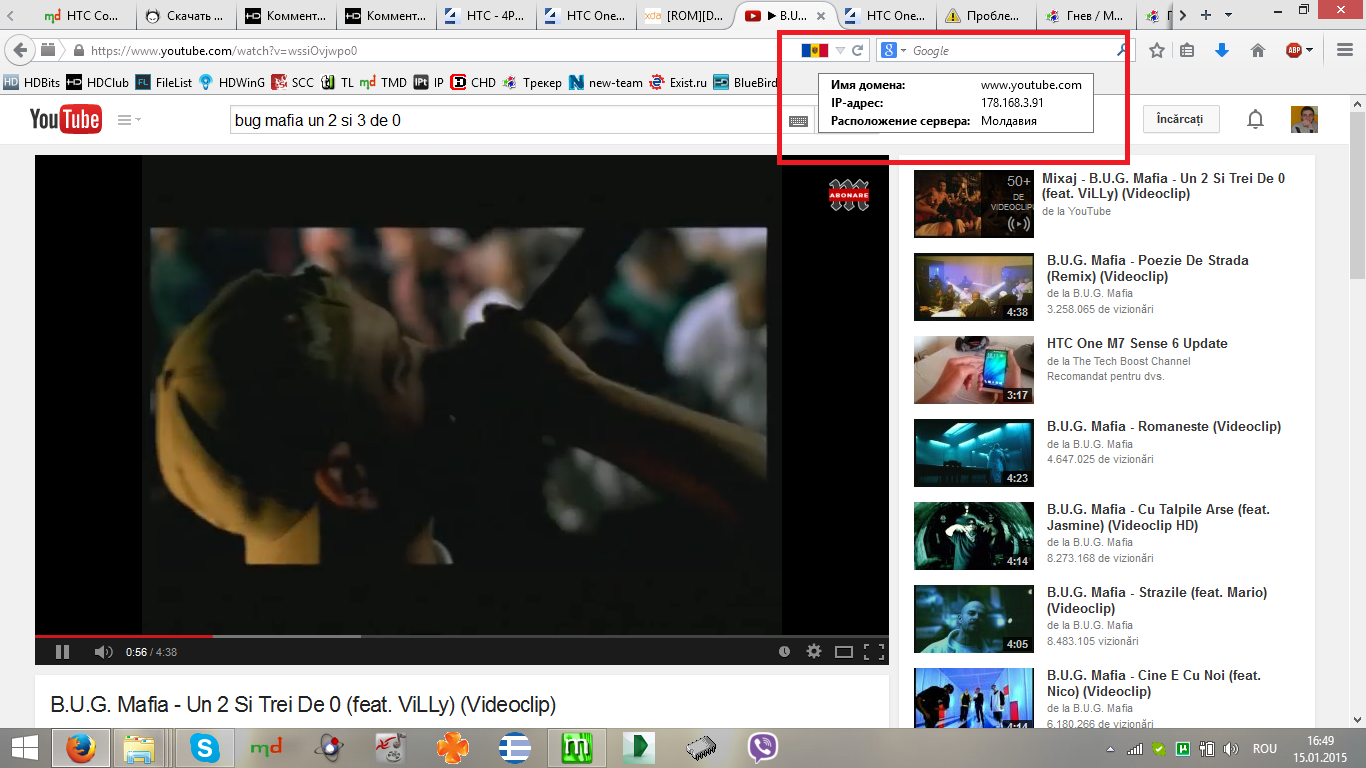Reload the current page
This screenshot has height=768, width=1366.
click(x=858, y=50)
